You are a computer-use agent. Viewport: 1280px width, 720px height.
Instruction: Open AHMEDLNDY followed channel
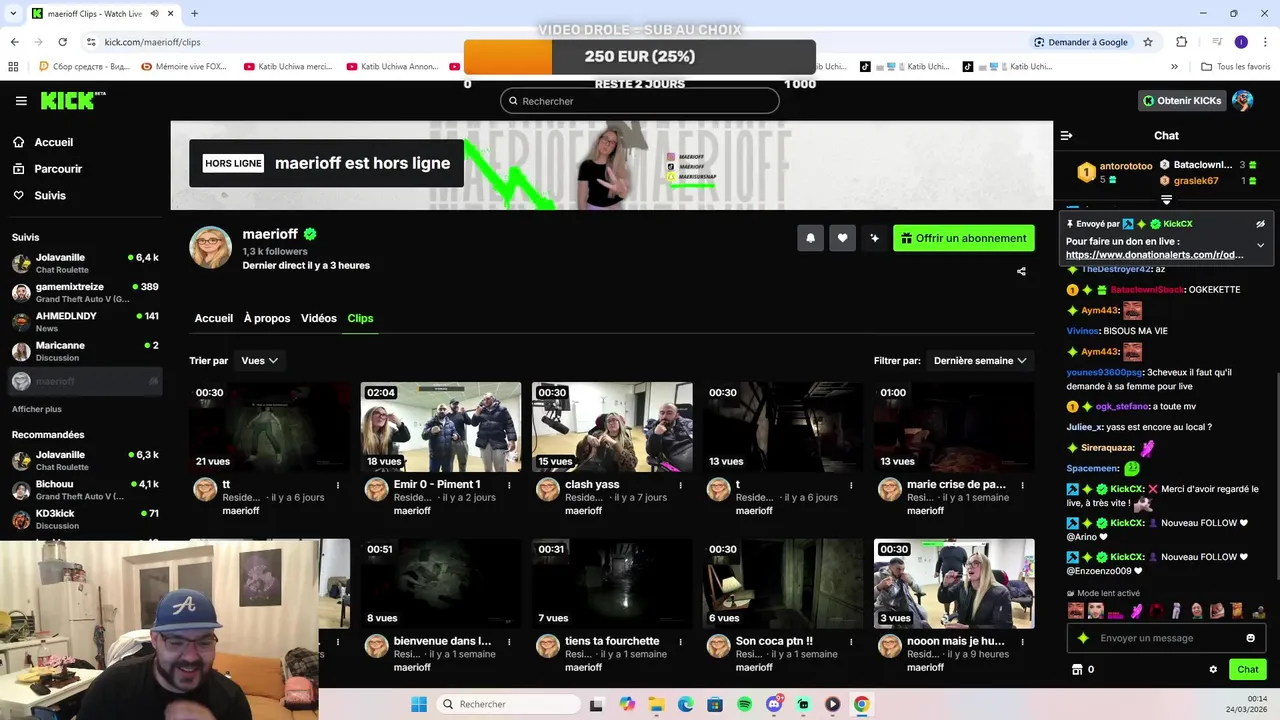click(x=85, y=321)
